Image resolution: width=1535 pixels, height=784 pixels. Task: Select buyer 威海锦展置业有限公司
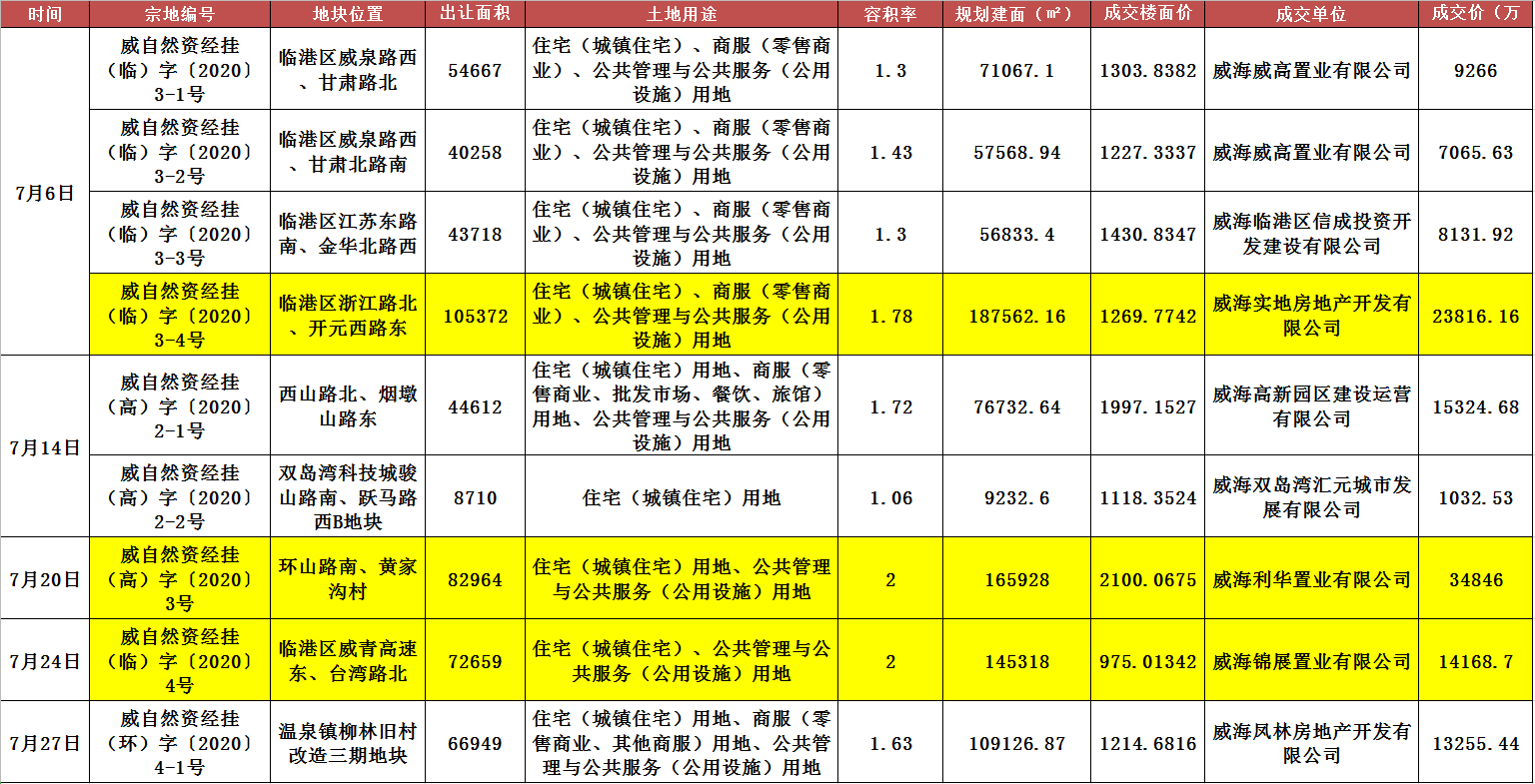(x=1312, y=661)
